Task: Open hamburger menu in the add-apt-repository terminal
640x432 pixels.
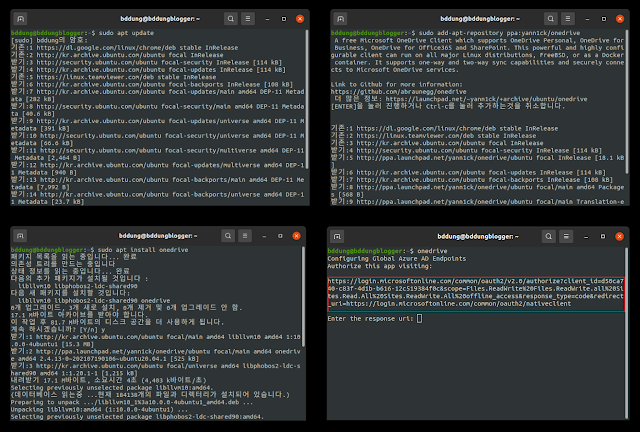Action: 568,19
